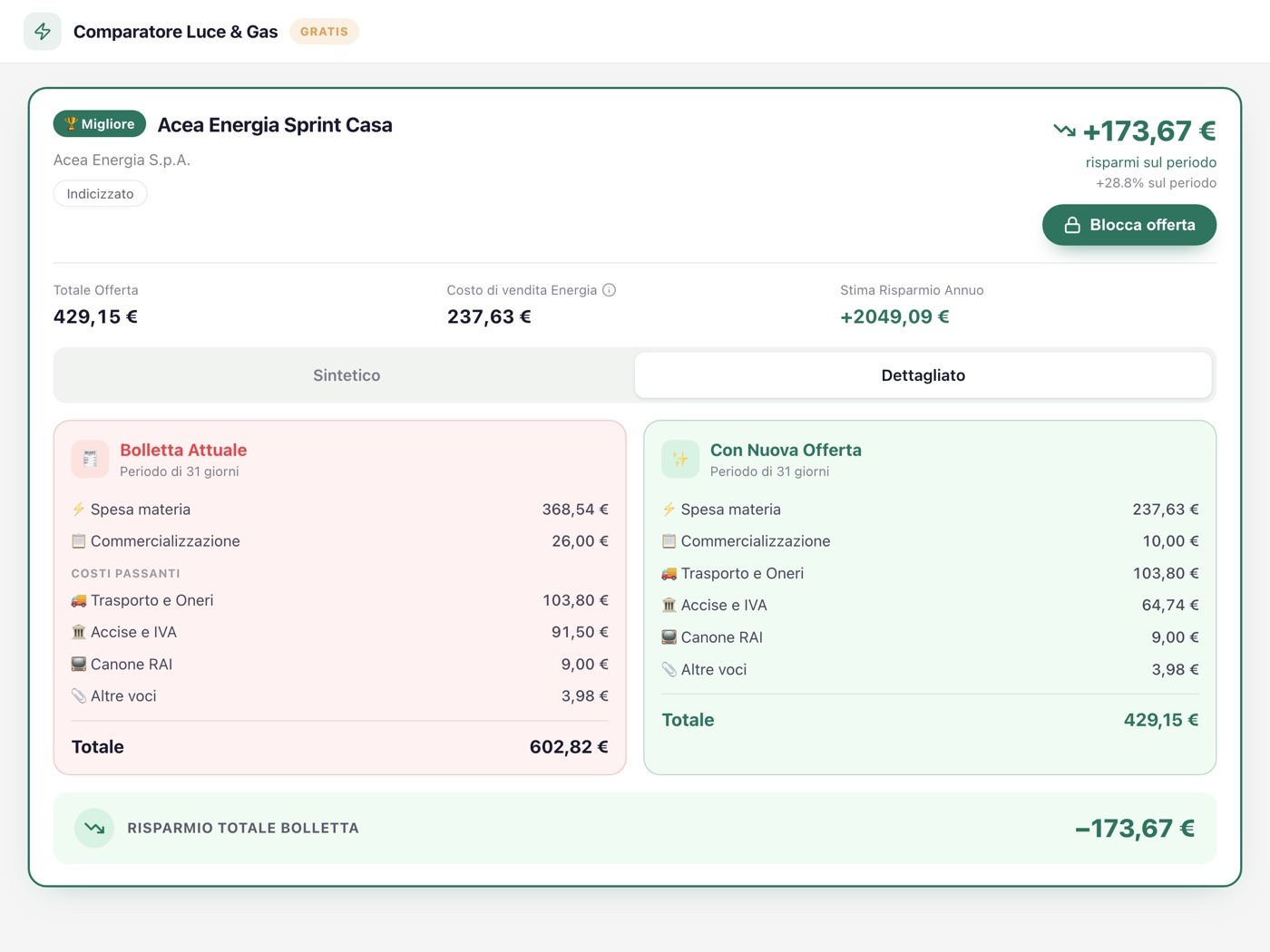The width and height of the screenshot is (1270, 952).
Task: Click the sparkle icon next to Con Nuova Offerta
Action: [680, 459]
